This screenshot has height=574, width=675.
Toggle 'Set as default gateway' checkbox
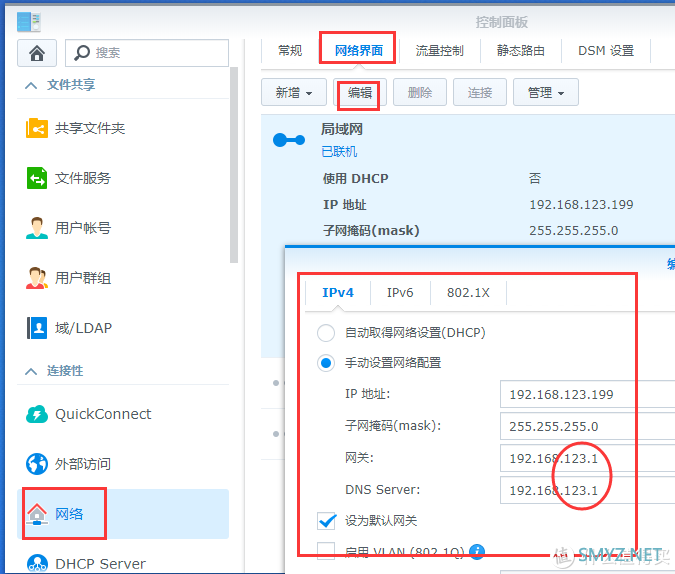326,521
